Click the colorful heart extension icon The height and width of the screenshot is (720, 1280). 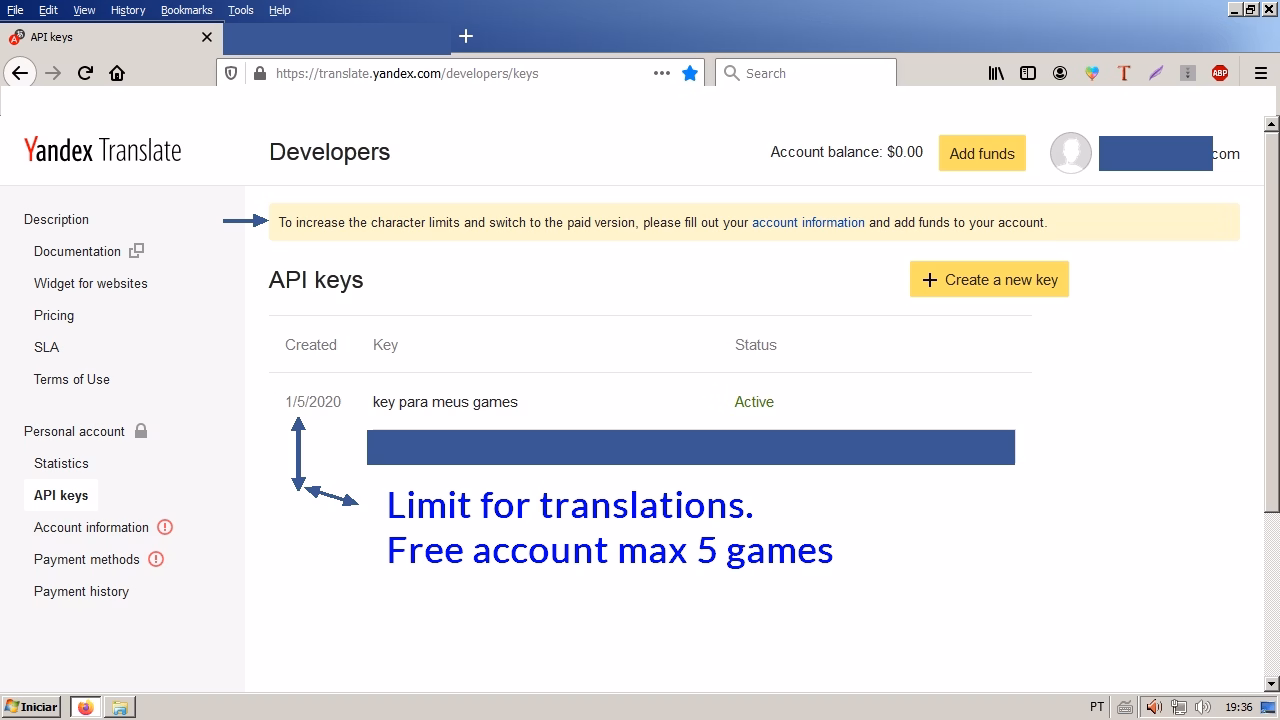click(x=1092, y=73)
